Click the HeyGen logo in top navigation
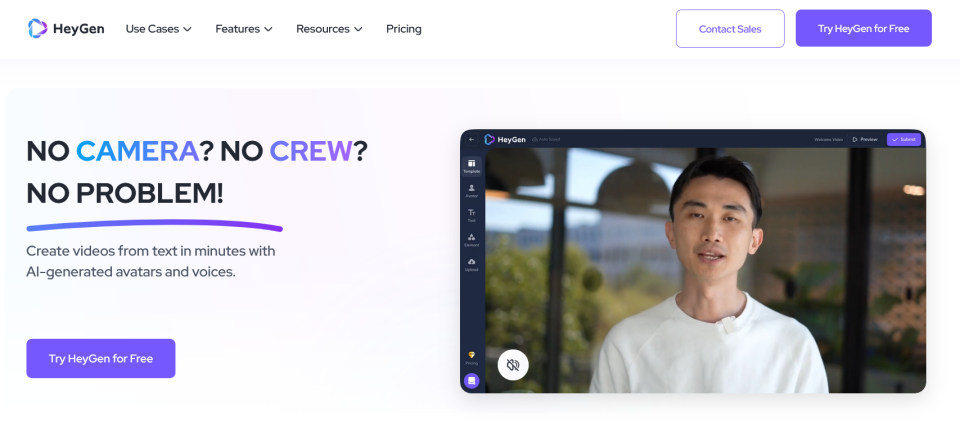 click(x=66, y=29)
